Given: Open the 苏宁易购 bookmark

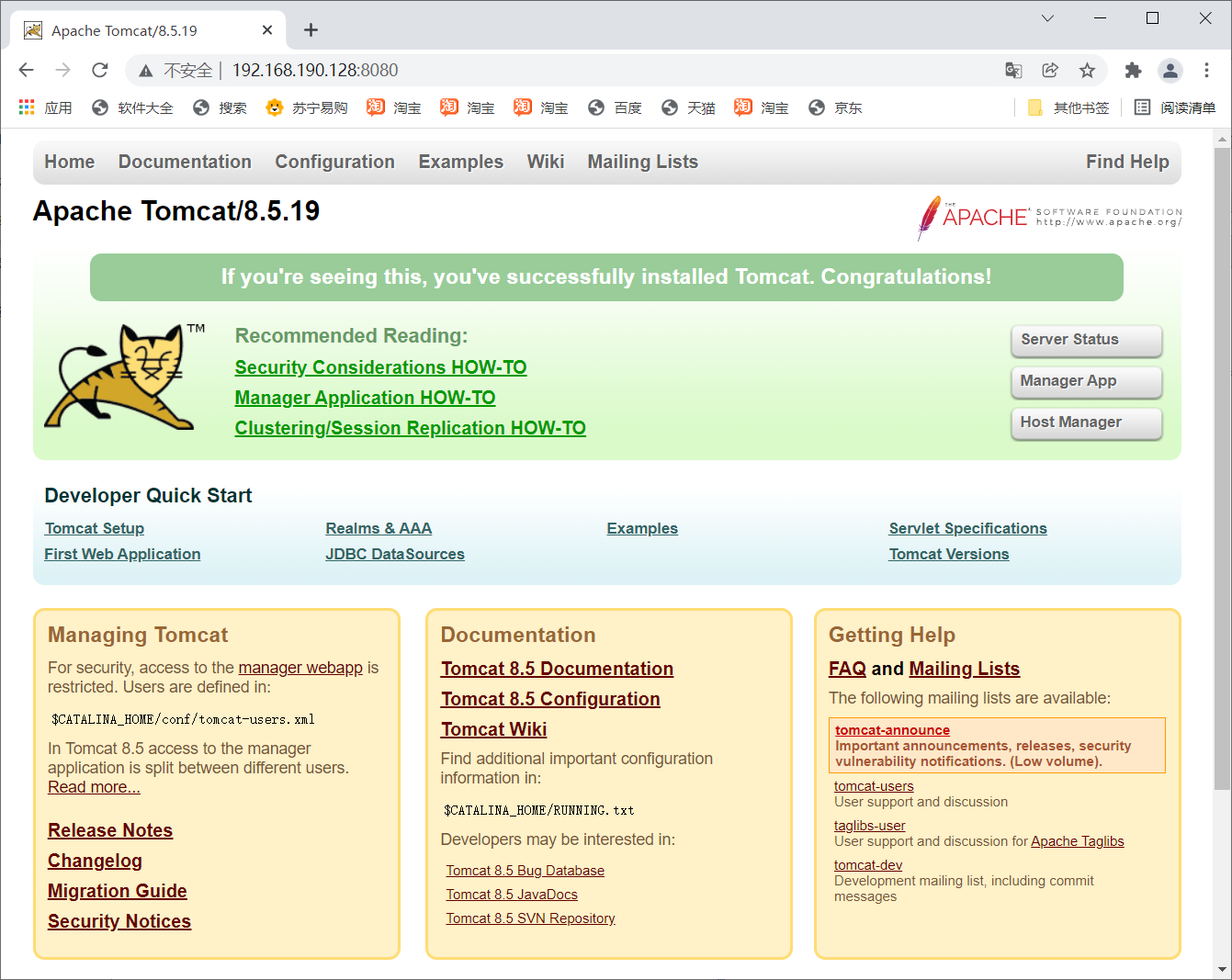Looking at the screenshot, I should click(307, 107).
